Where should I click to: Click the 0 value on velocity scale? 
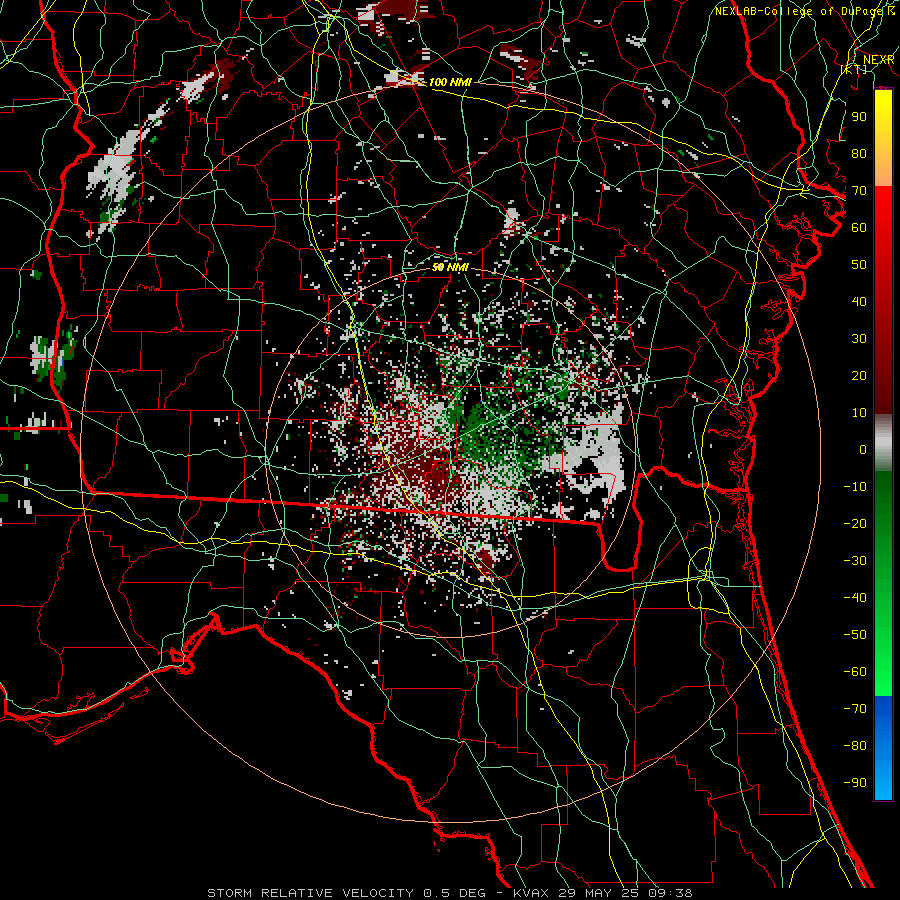tap(863, 450)
